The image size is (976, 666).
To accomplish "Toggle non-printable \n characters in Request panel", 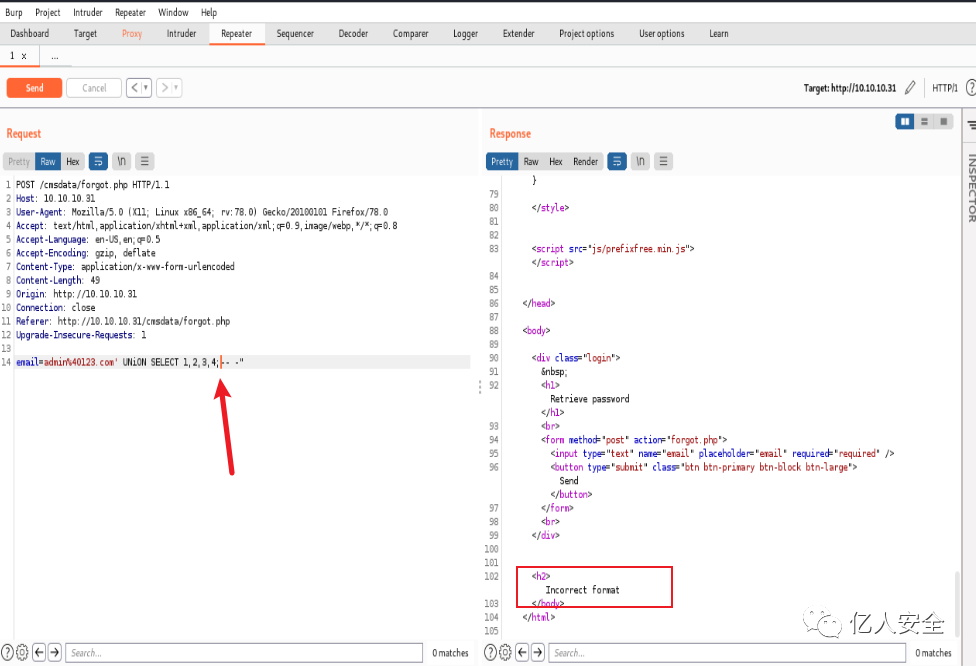I will [122, 161].
